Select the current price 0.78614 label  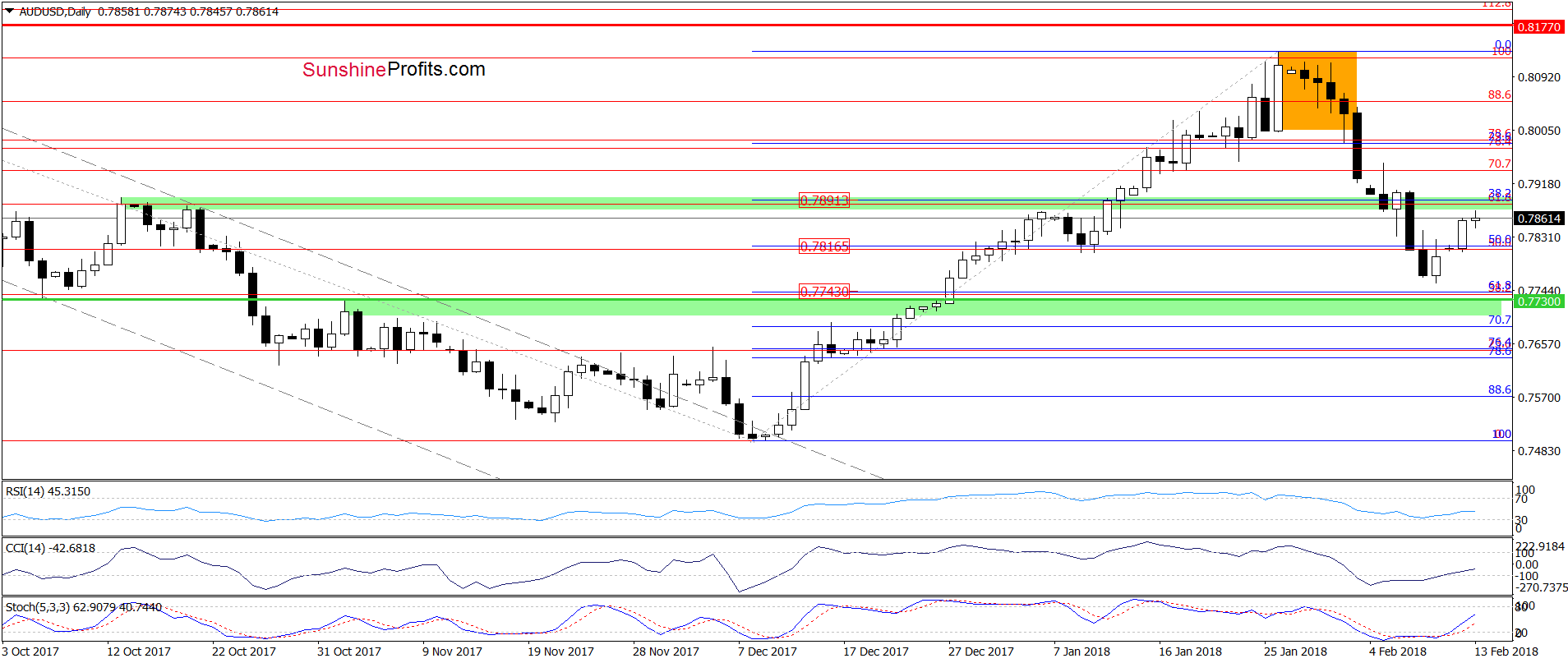(1538, 219)
